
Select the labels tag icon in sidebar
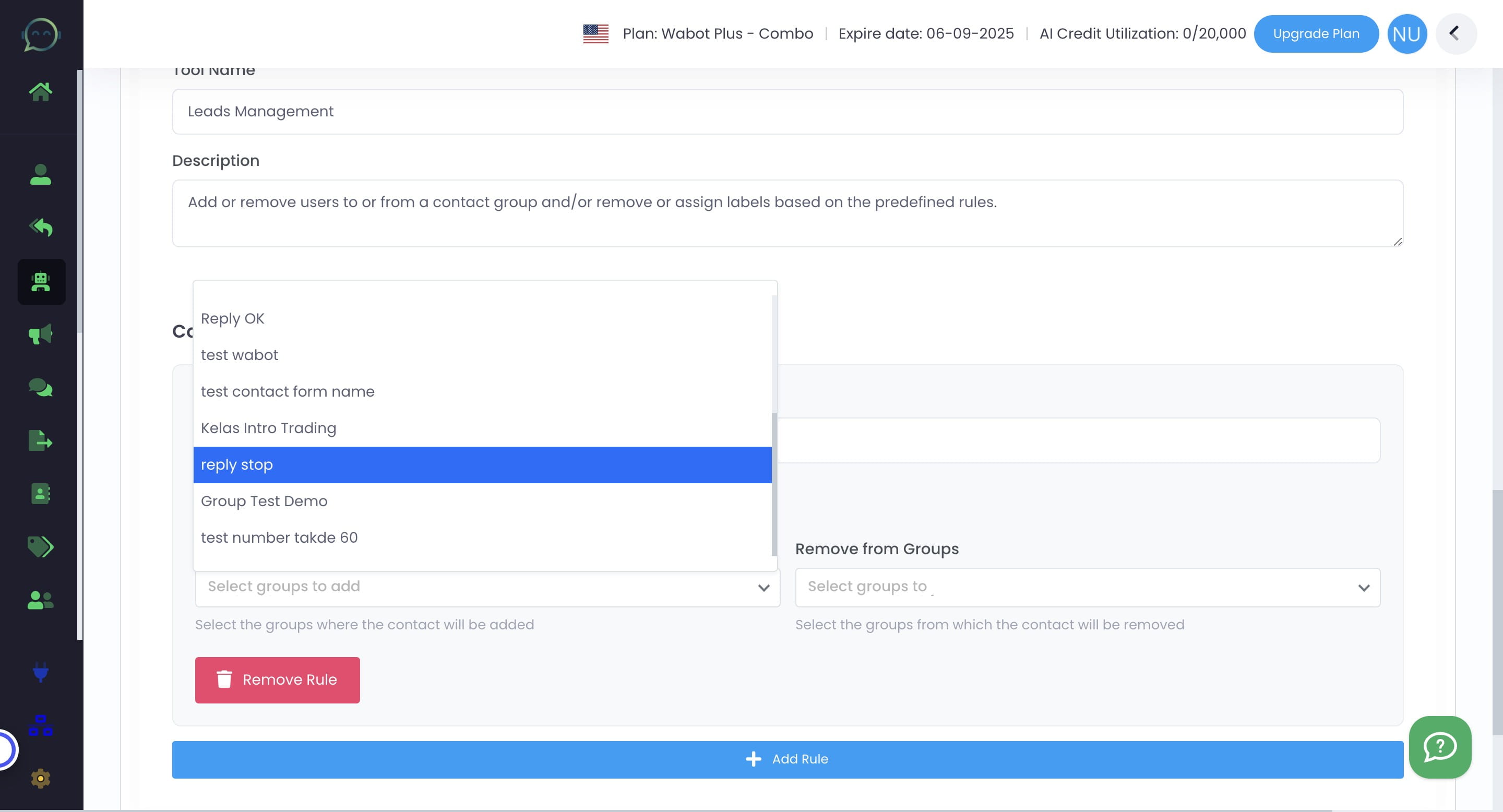pyautogui.click(x=40, y=546)
